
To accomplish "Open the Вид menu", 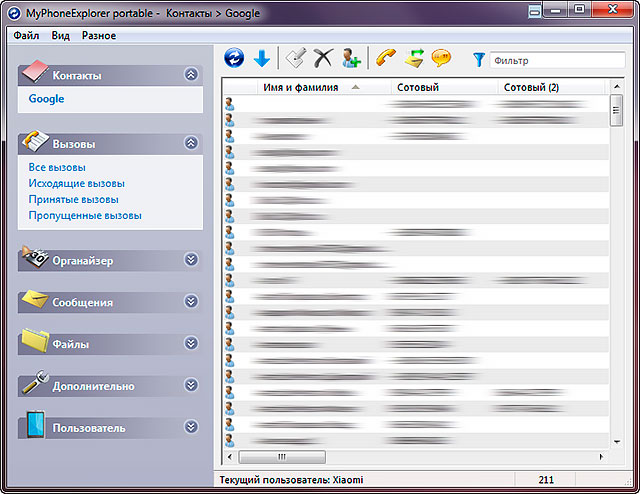I will click(60, 36).
